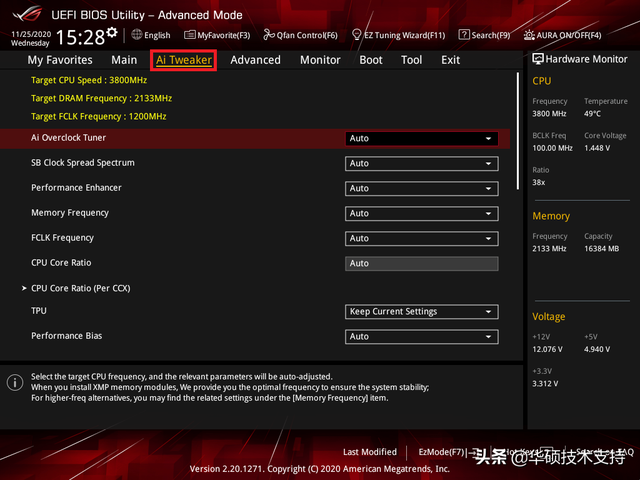Select the Memory Frequency label
This screenshot has height=480, width=640.
point(70,213)
